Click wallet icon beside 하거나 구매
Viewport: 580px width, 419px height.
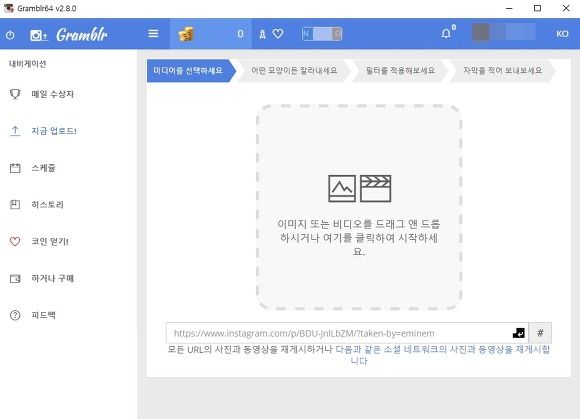[x=15, y=278]
